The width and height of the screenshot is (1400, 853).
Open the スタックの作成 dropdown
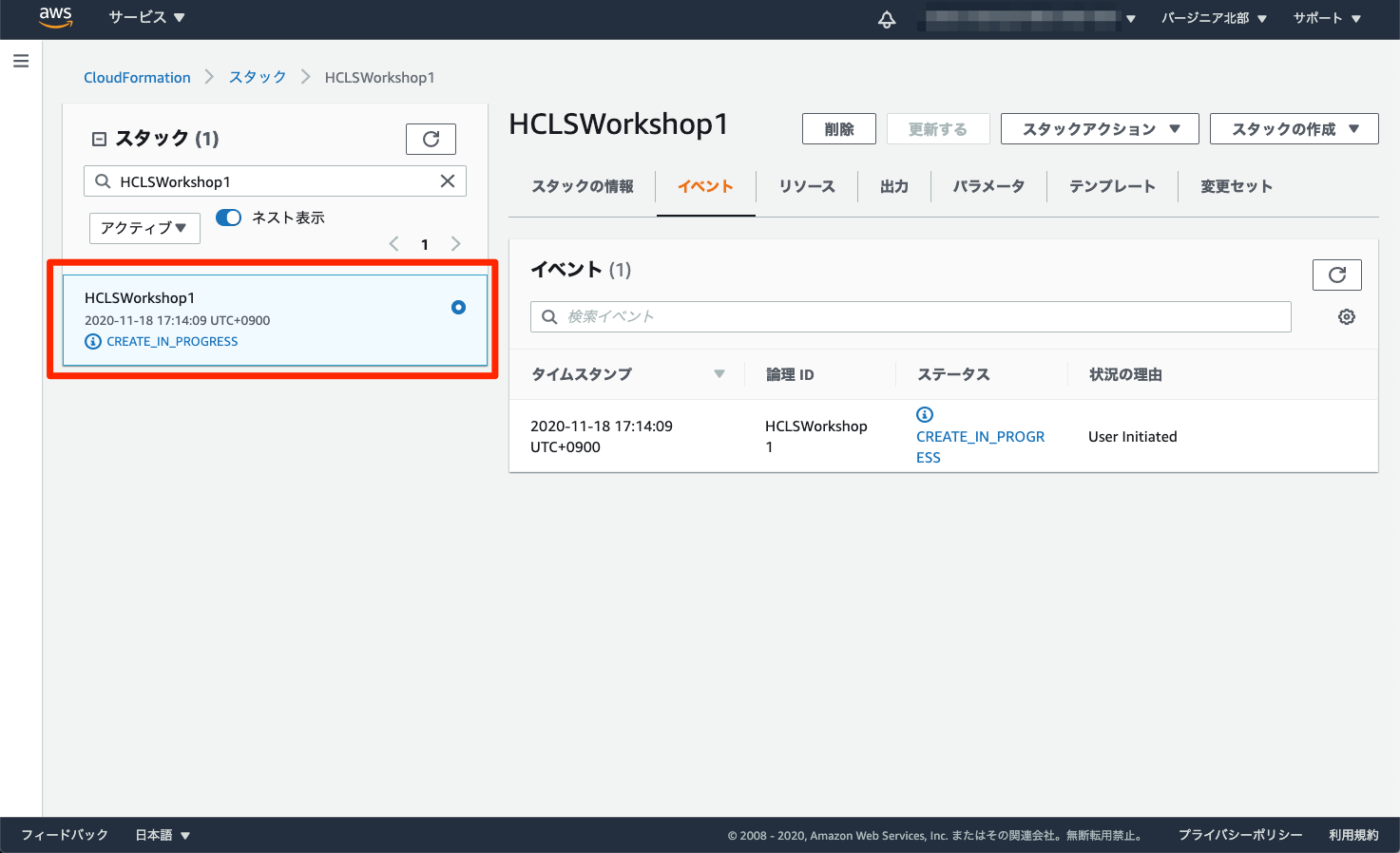[x=1294, y=129]
